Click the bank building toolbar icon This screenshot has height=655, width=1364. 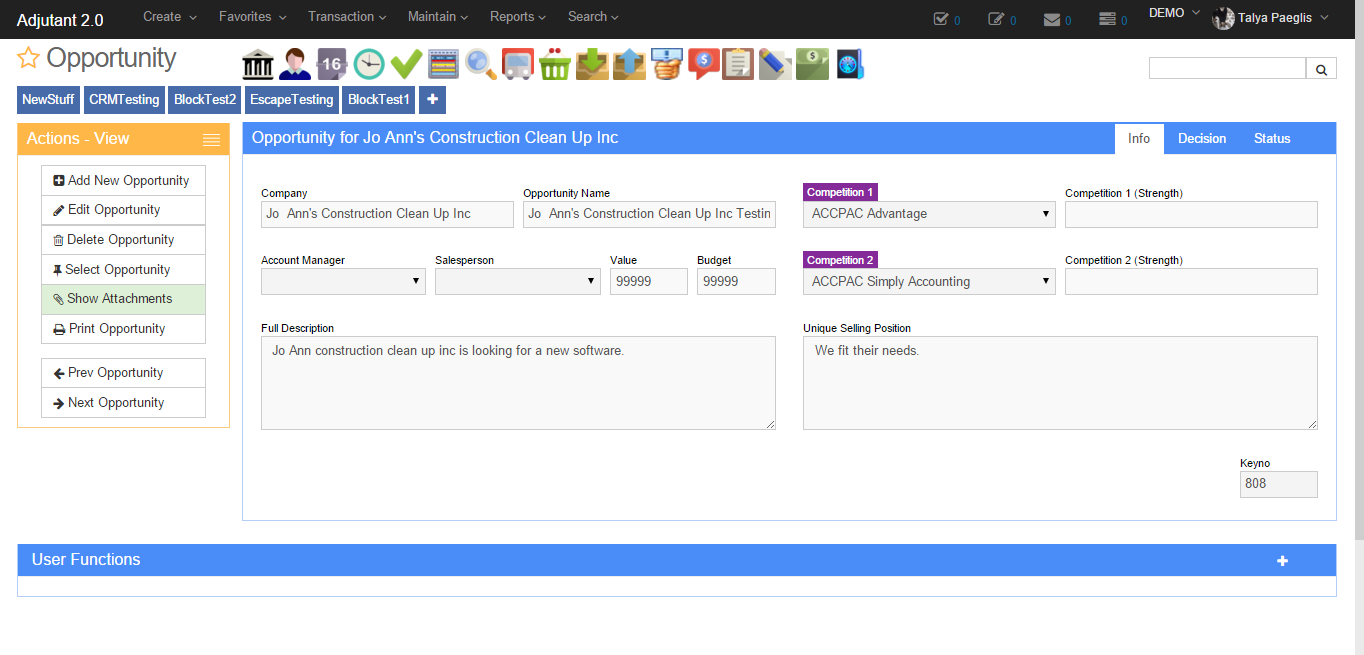point(258,64)
